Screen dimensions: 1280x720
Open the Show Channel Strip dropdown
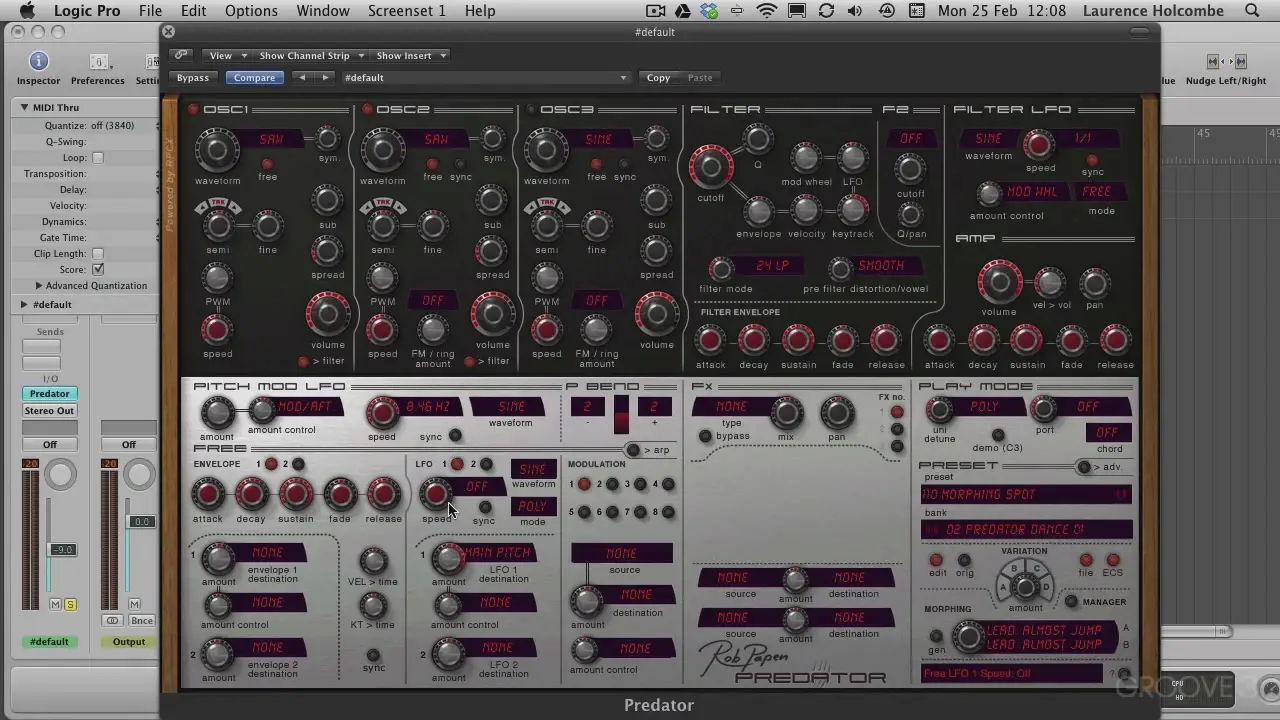tap(311, 56)
